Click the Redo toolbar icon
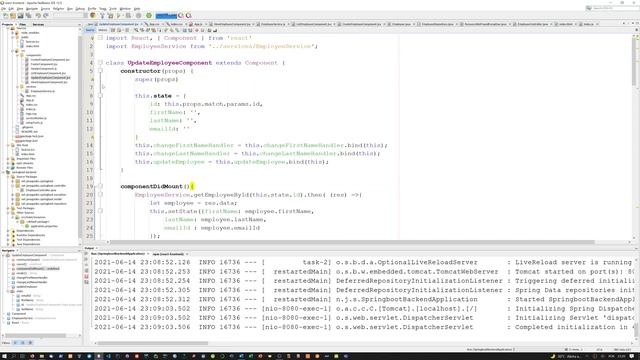Image resolution: width=640 pixels, height=360 pixels. tap(46, 16)
